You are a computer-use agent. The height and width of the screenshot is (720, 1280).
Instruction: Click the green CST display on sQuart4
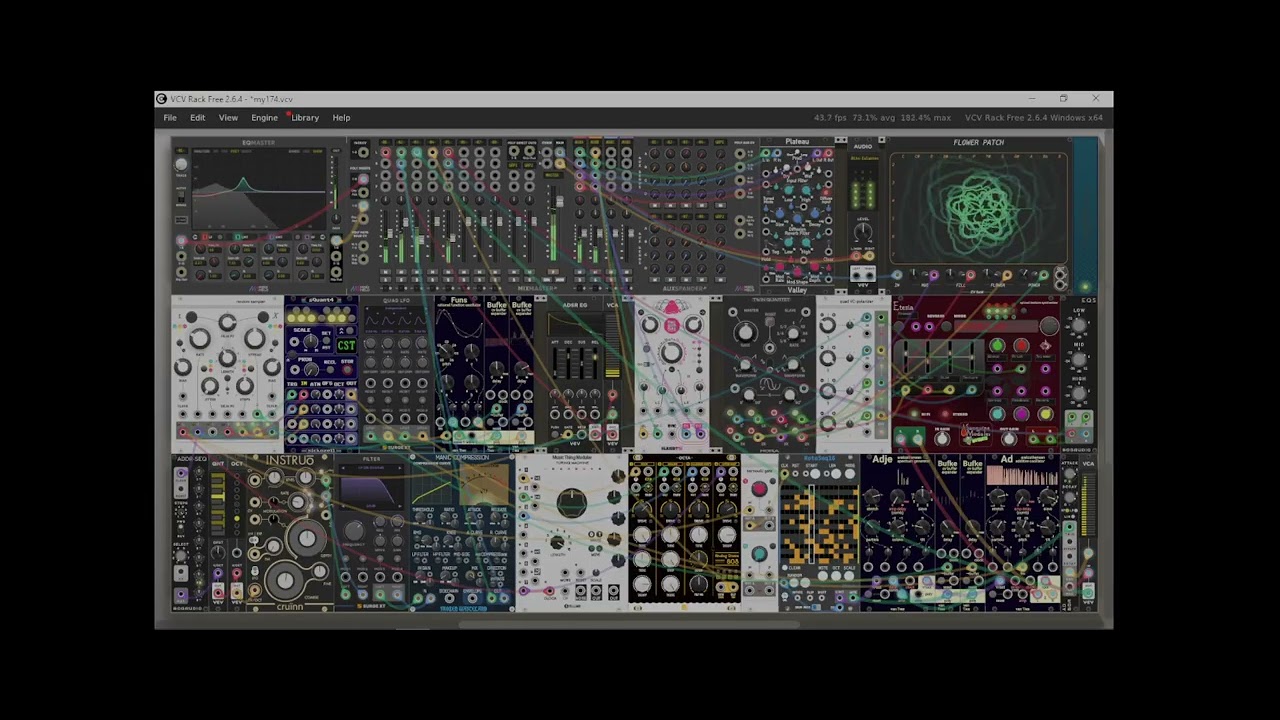click(346, 345)
